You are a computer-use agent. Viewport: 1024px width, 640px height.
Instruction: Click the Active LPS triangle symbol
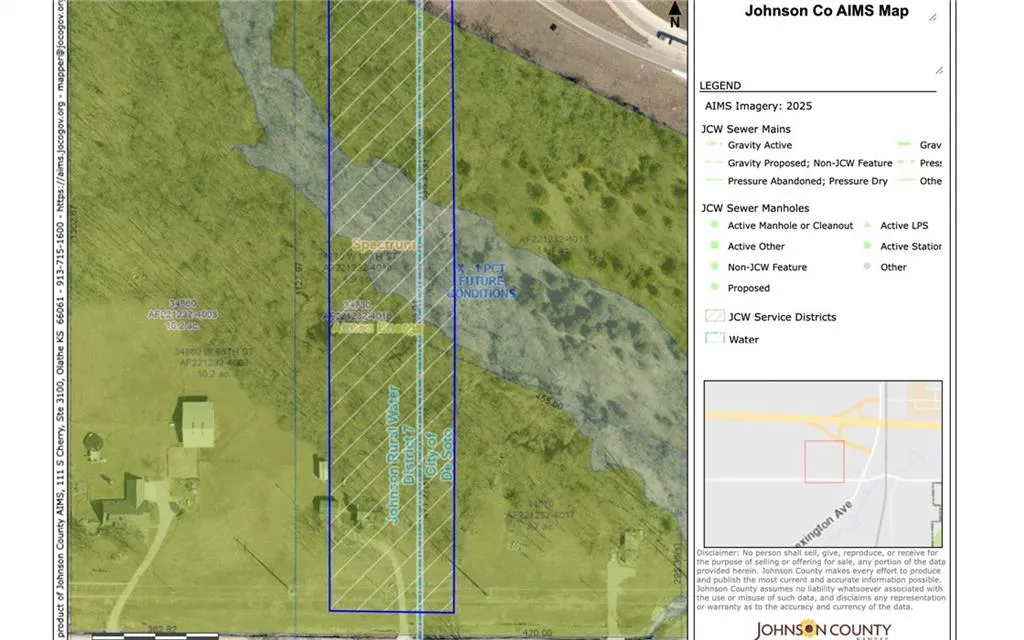[867, 225]
